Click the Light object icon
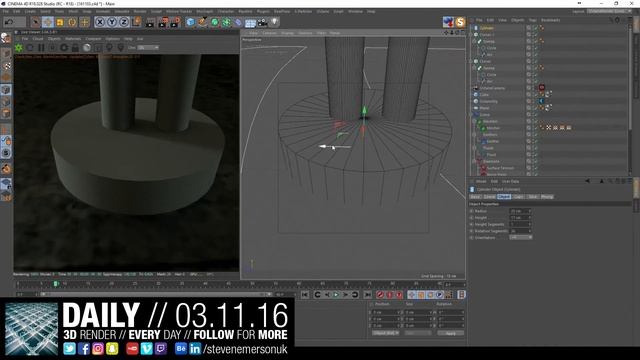Screen dimensions: 640x360 [275, 22]
